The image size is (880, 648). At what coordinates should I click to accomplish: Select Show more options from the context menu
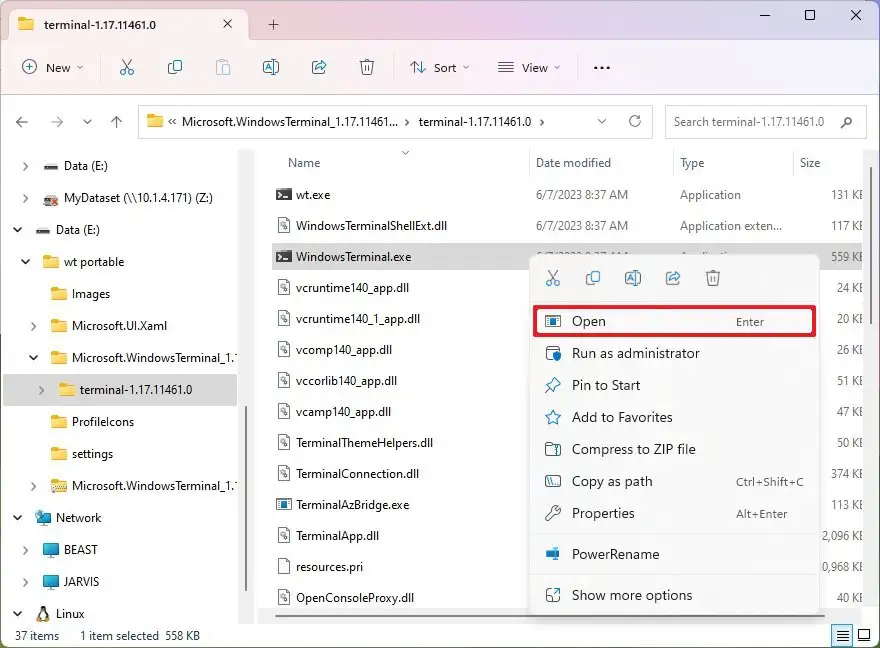pyautogui.click(x=630, y=595)
